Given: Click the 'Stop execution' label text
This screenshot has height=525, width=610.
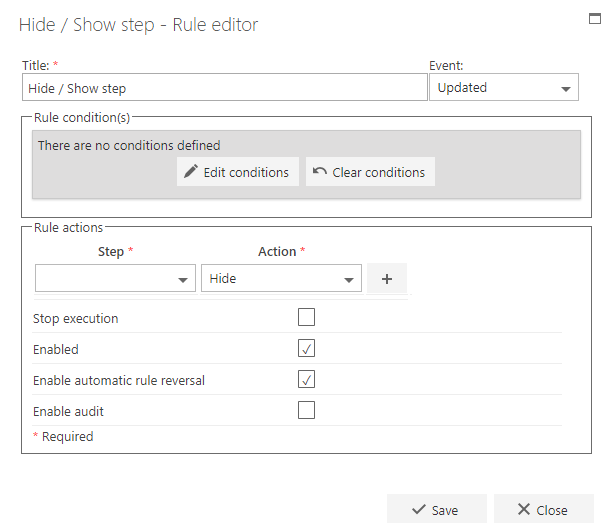Looking at the screenshot, I should click(75, 318).
